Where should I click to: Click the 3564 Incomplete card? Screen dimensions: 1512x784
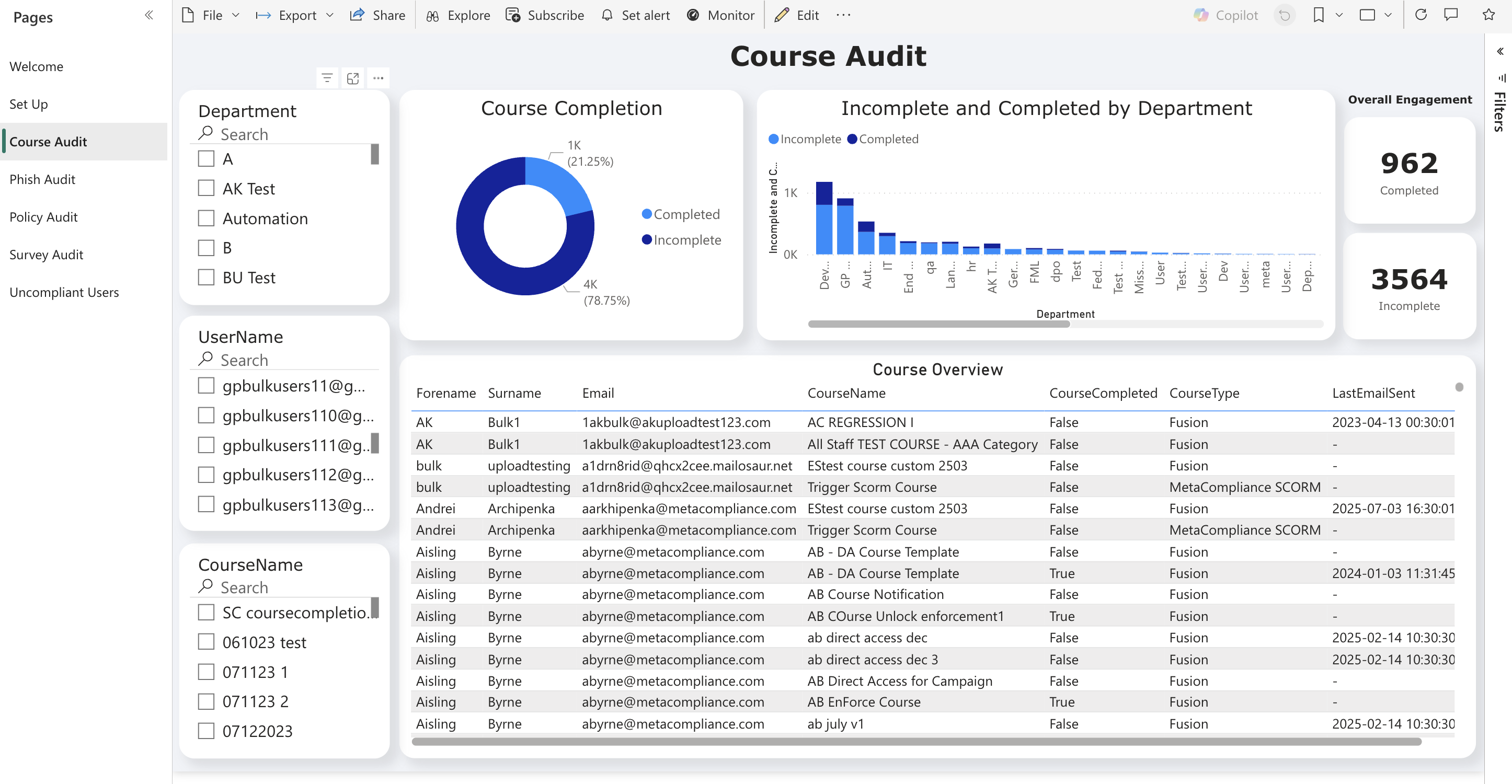coord(1410,286)
